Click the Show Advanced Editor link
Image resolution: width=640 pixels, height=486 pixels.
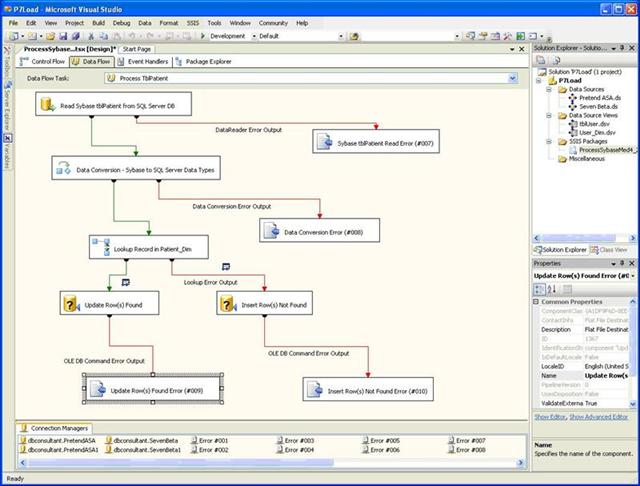click(x=598, y=417)
